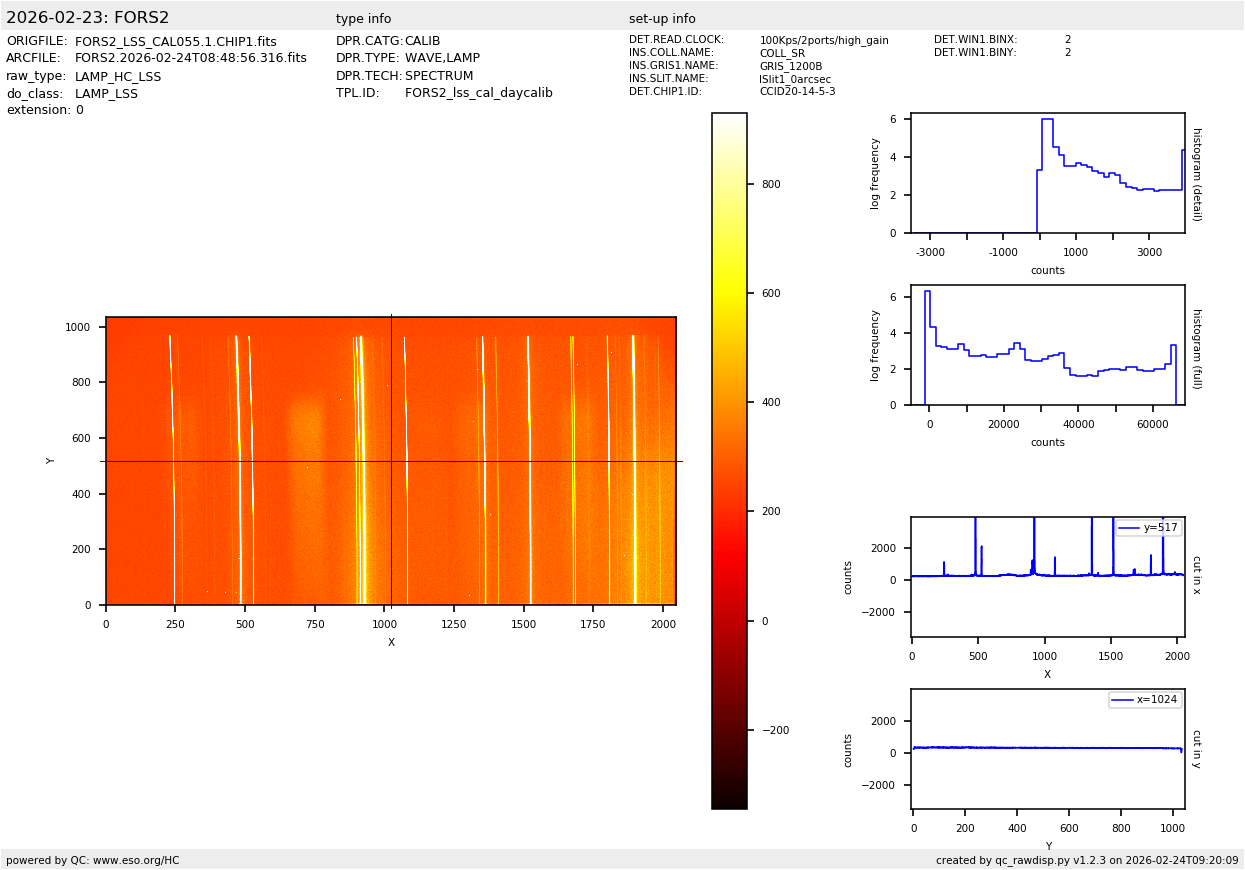Click the ORIGFILE name FORS2_LSS_CAL055.1.CHIP1.fits
Viewport: 1245px width, 870px height.
(175, 42)
